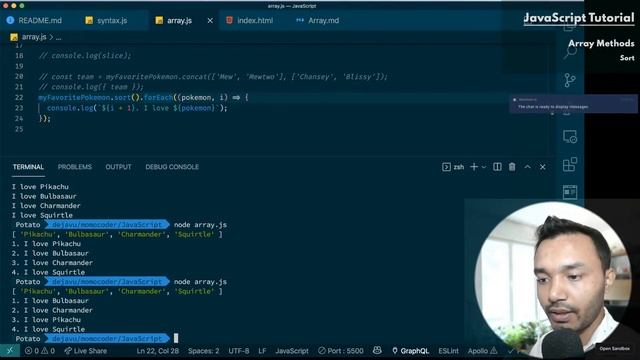
Task: Select the TERMINAL panel tab
Action: pos(28,167)
